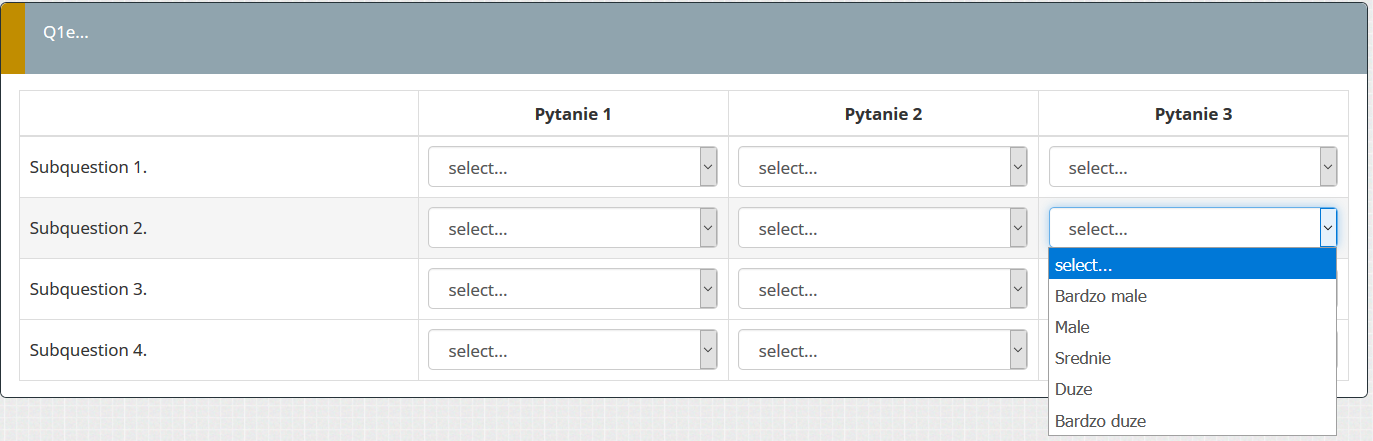Choose the highlighted "select..." option in list
Viewport: 1373px width, 441px height.
pyautogui.click(x=1191, y=265)
